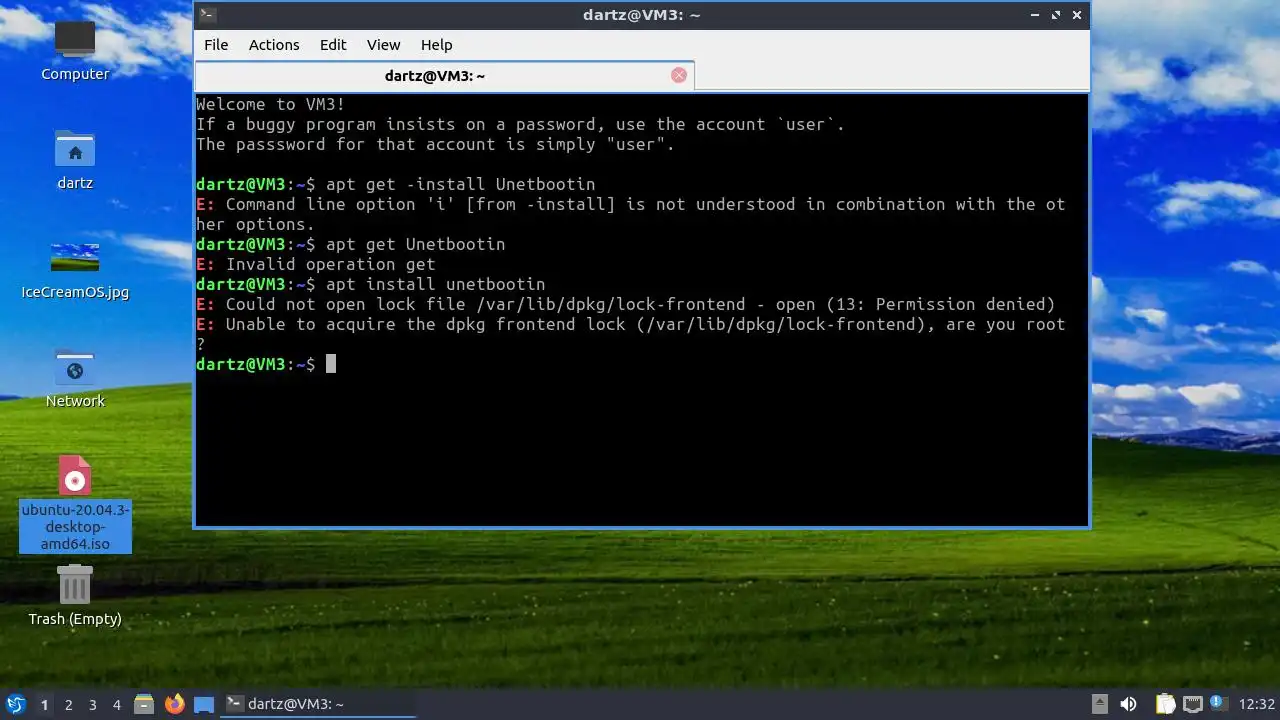Open the View menu
The image size is (1280, 720).
383,45
